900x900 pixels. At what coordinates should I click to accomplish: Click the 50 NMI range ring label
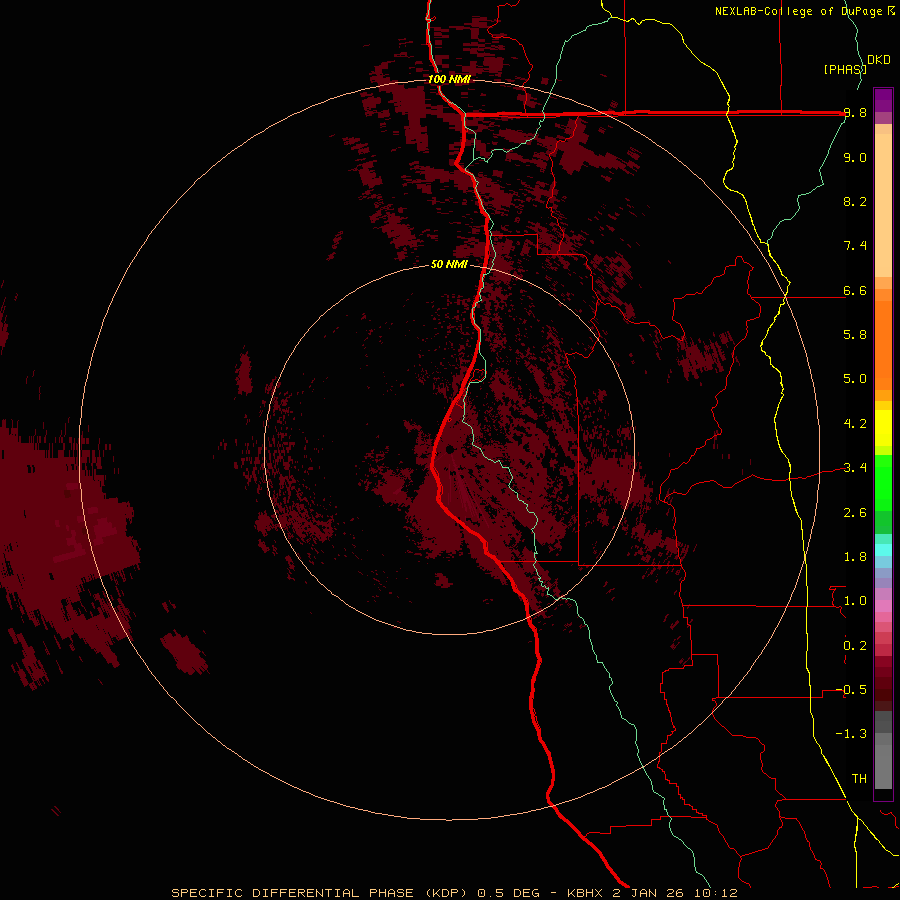click(449, 265)
